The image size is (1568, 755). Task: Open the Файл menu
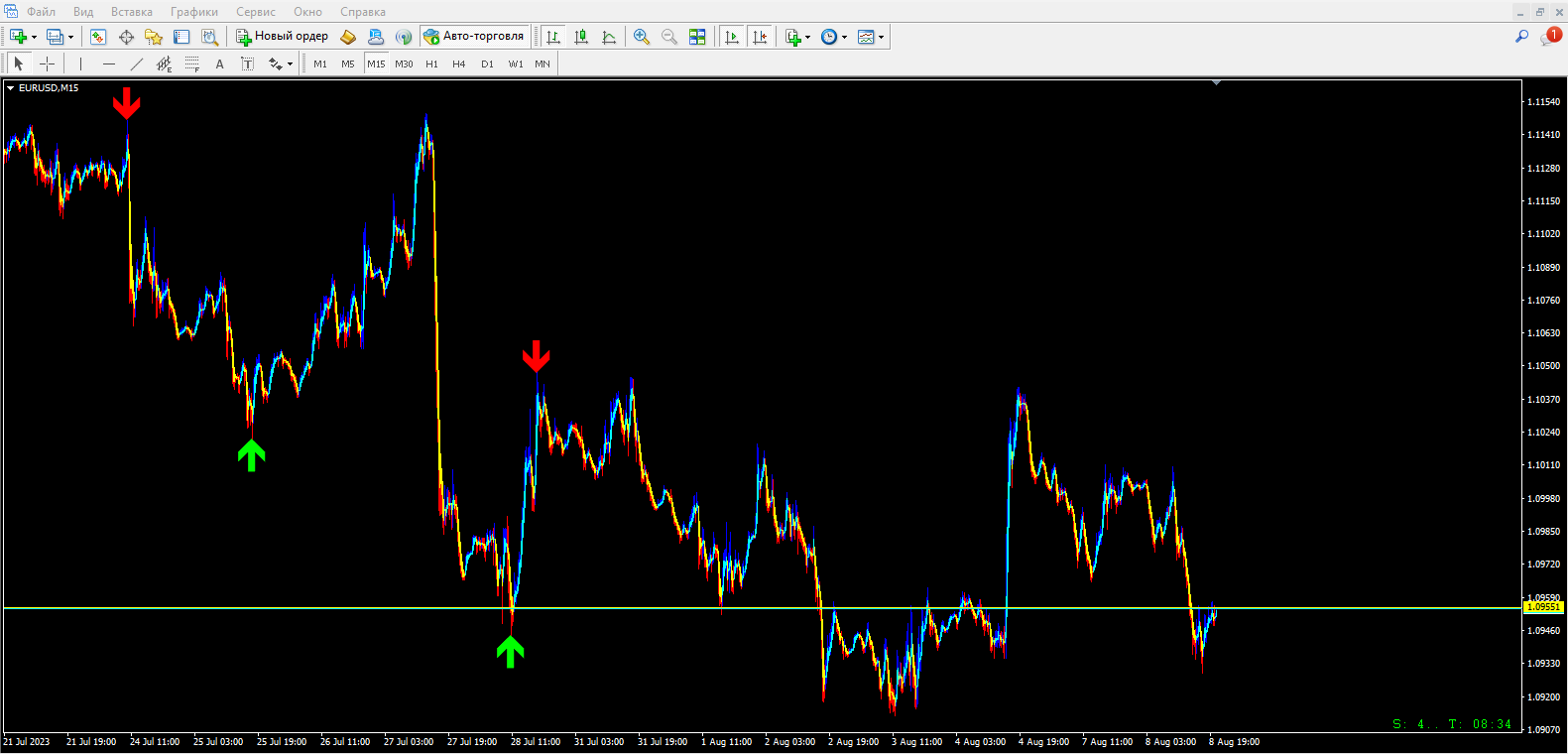(41, 12)
